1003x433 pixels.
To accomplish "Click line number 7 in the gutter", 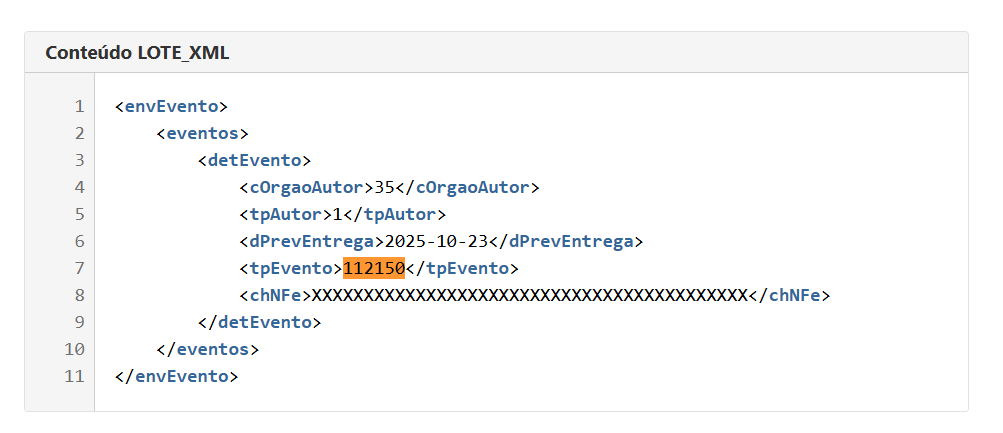I will (x=78, y=268).
